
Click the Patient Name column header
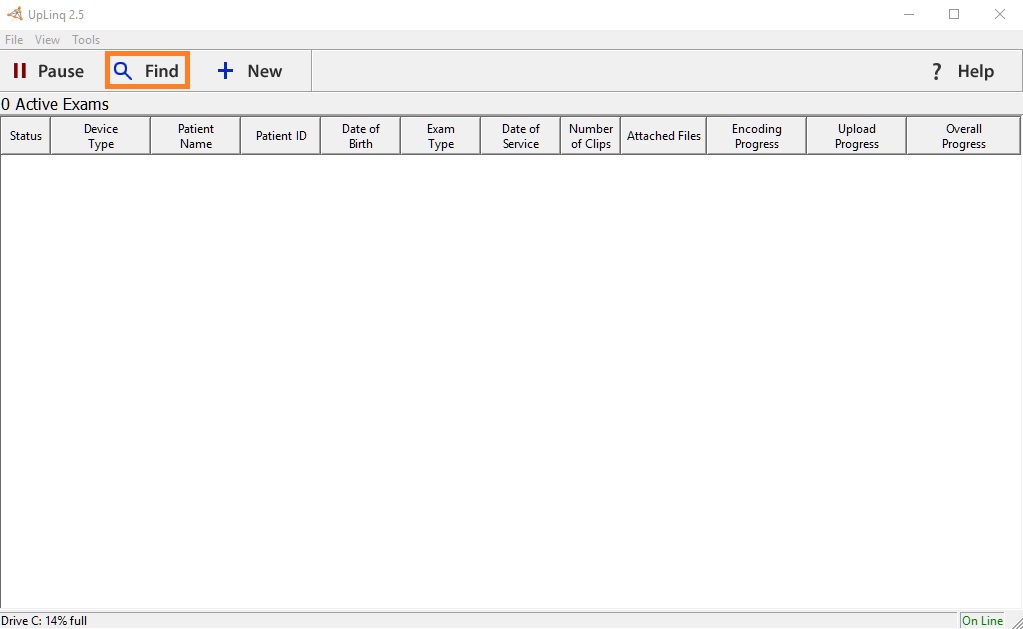tap(196, 136)
